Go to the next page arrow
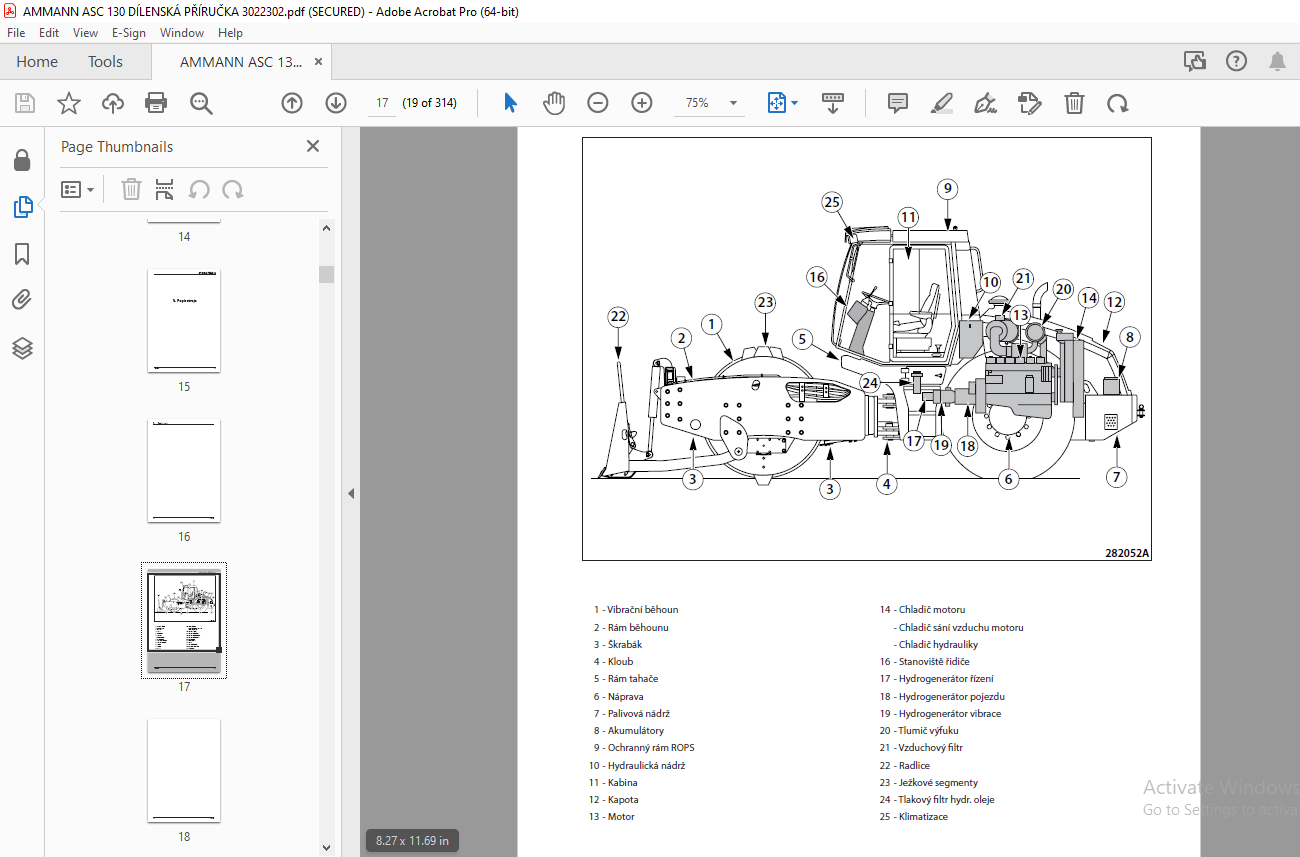1300x857 pixels. click(x=336, y=103)
